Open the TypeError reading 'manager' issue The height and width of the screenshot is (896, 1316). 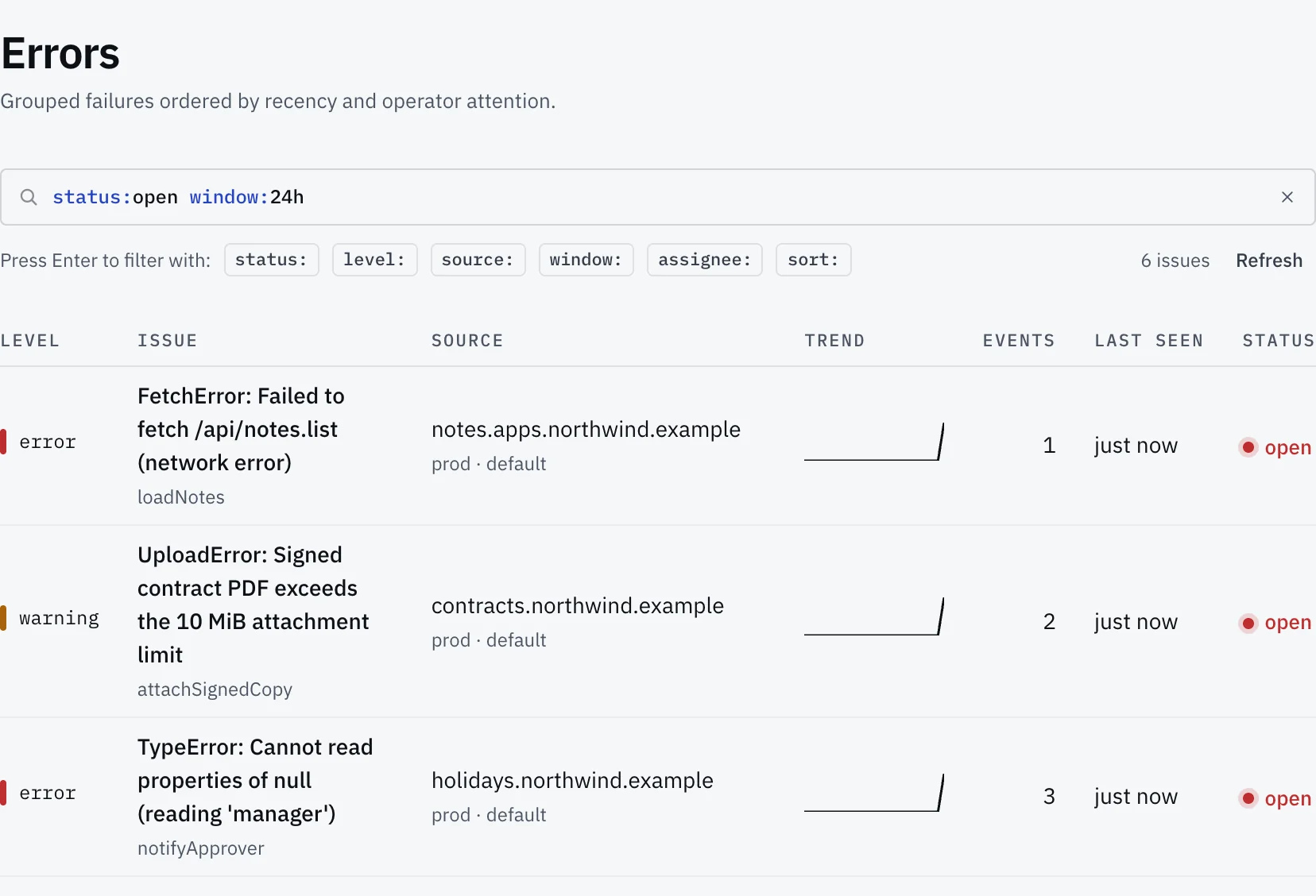point(255,780)
